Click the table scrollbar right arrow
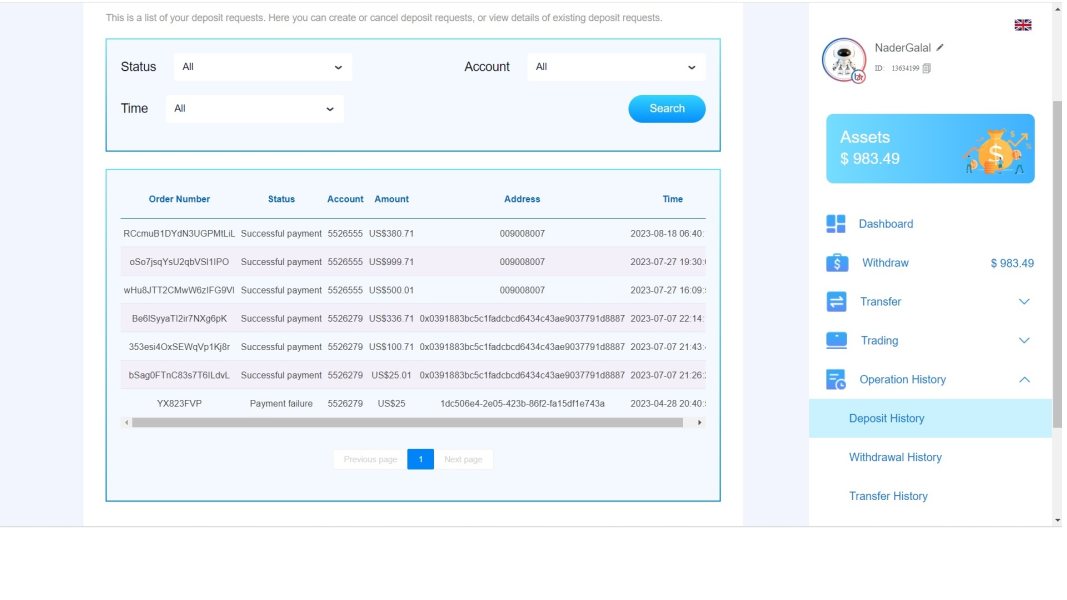Screen dimensions: 1067x600 point(700,422)
